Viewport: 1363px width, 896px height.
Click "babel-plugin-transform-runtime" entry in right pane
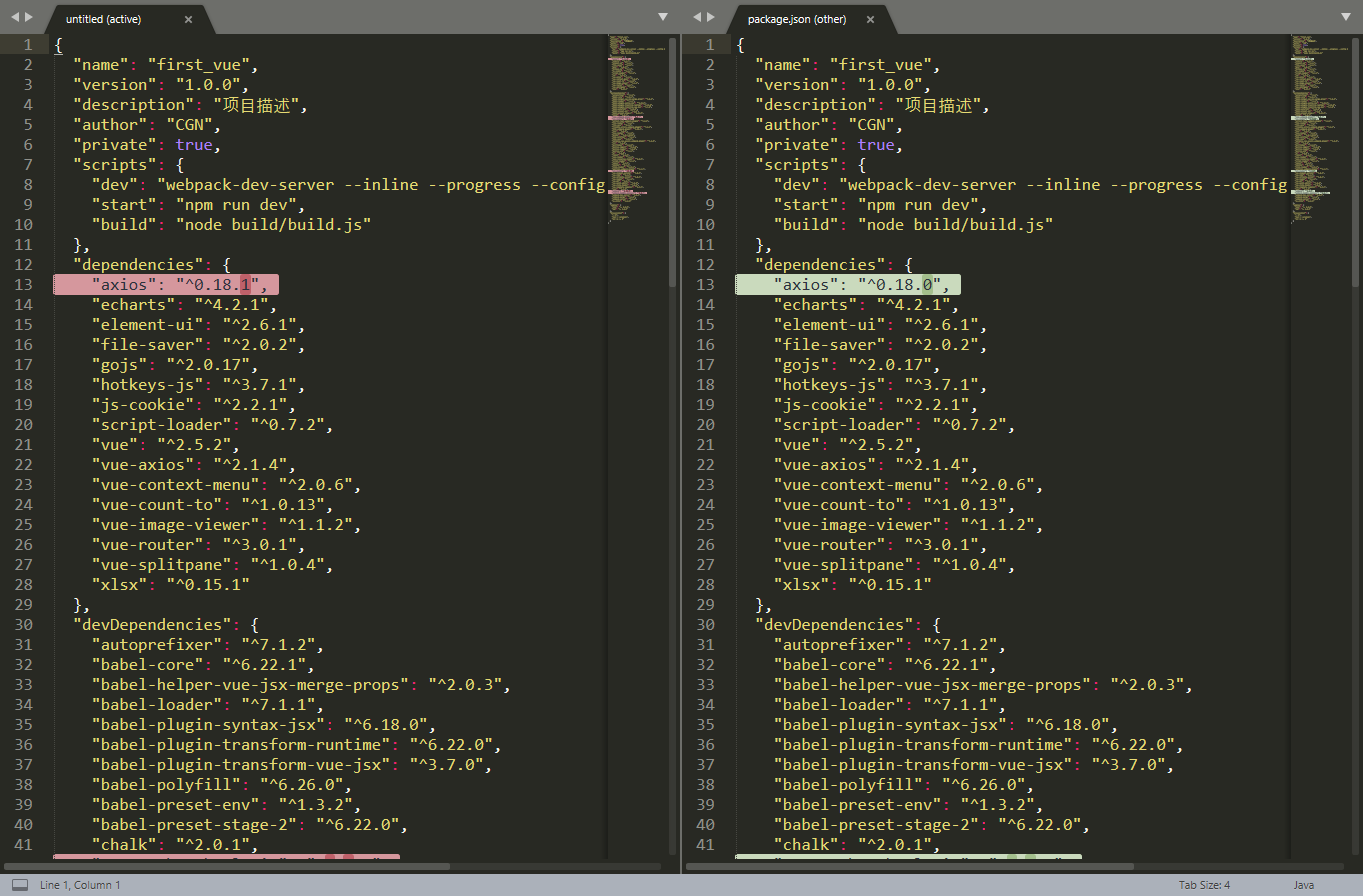(978, 745)
